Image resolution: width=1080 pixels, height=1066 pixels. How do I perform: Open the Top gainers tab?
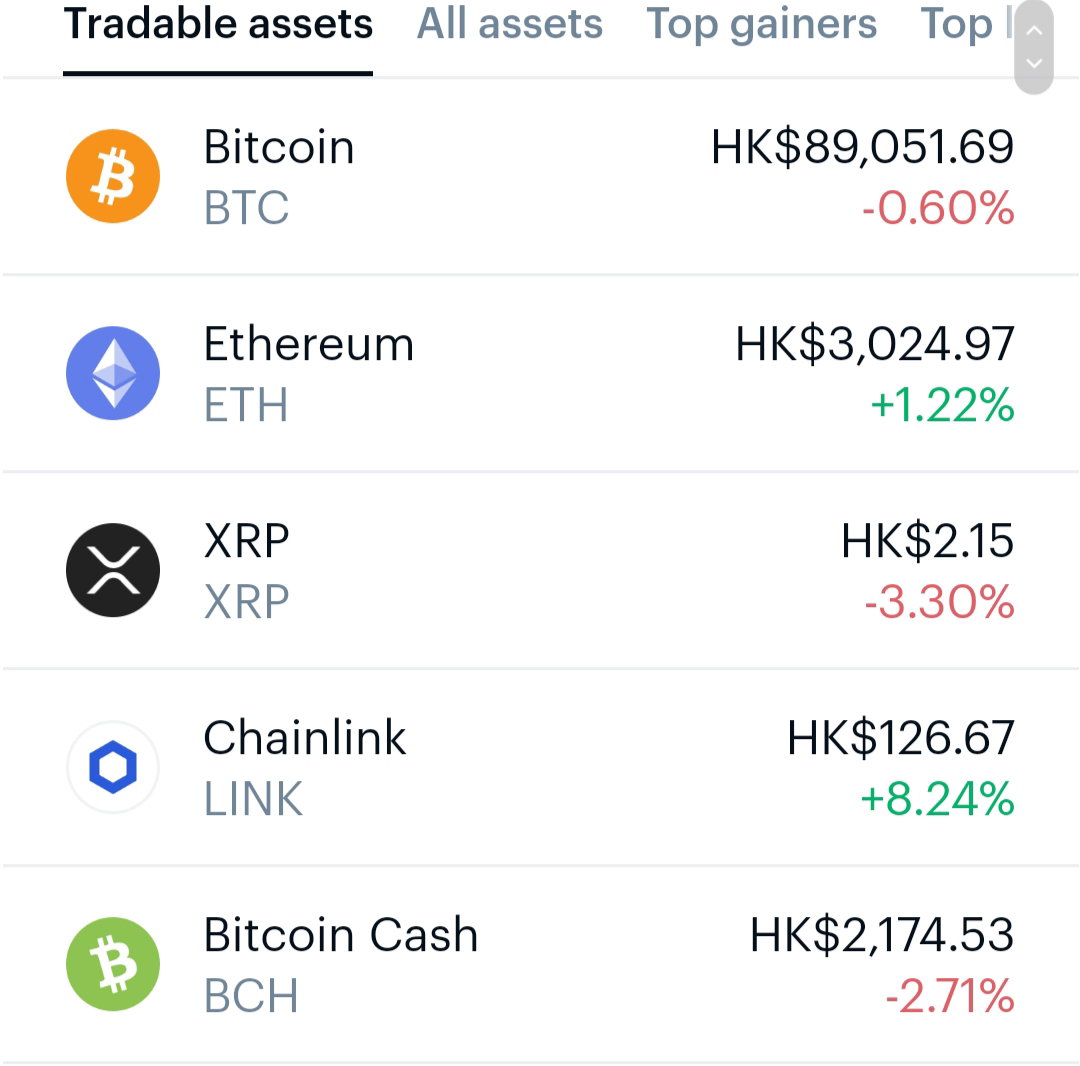point(761,25)
